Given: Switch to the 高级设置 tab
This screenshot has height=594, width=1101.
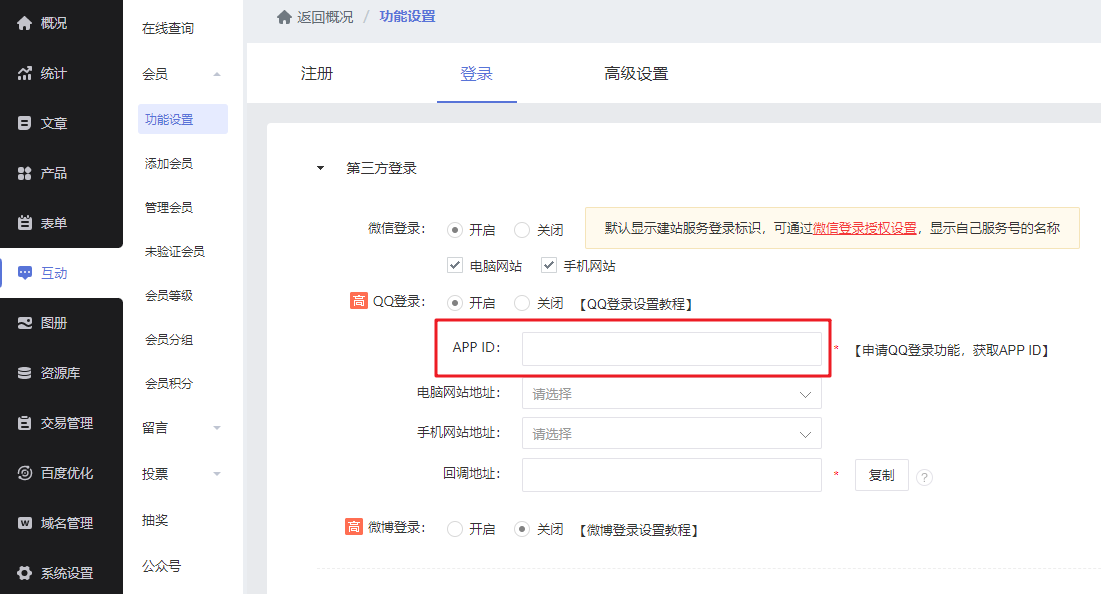Looking at the screenshot, I should (x=636, y=74).
